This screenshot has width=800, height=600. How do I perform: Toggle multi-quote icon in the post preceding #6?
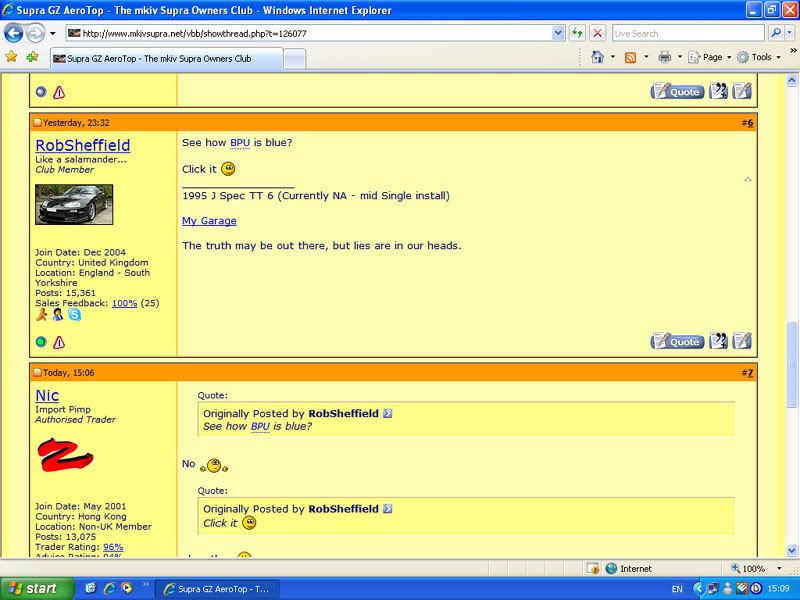(718, 91)
